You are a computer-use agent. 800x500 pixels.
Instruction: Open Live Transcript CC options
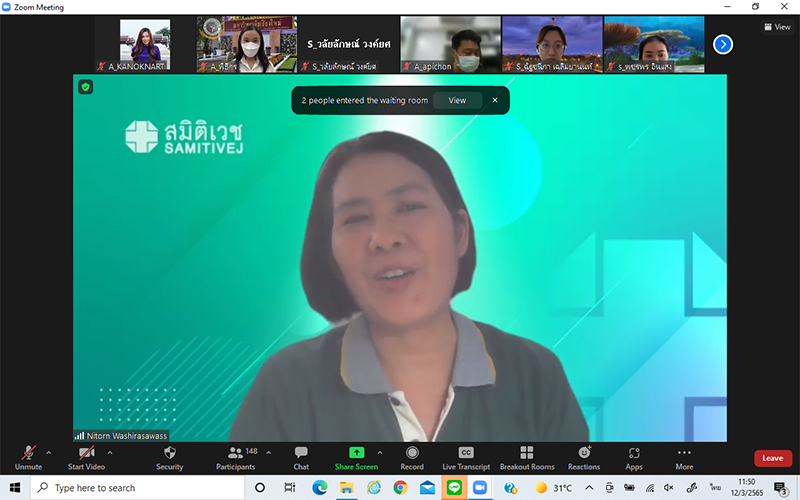pyautogui.click(x=466, y=458)
